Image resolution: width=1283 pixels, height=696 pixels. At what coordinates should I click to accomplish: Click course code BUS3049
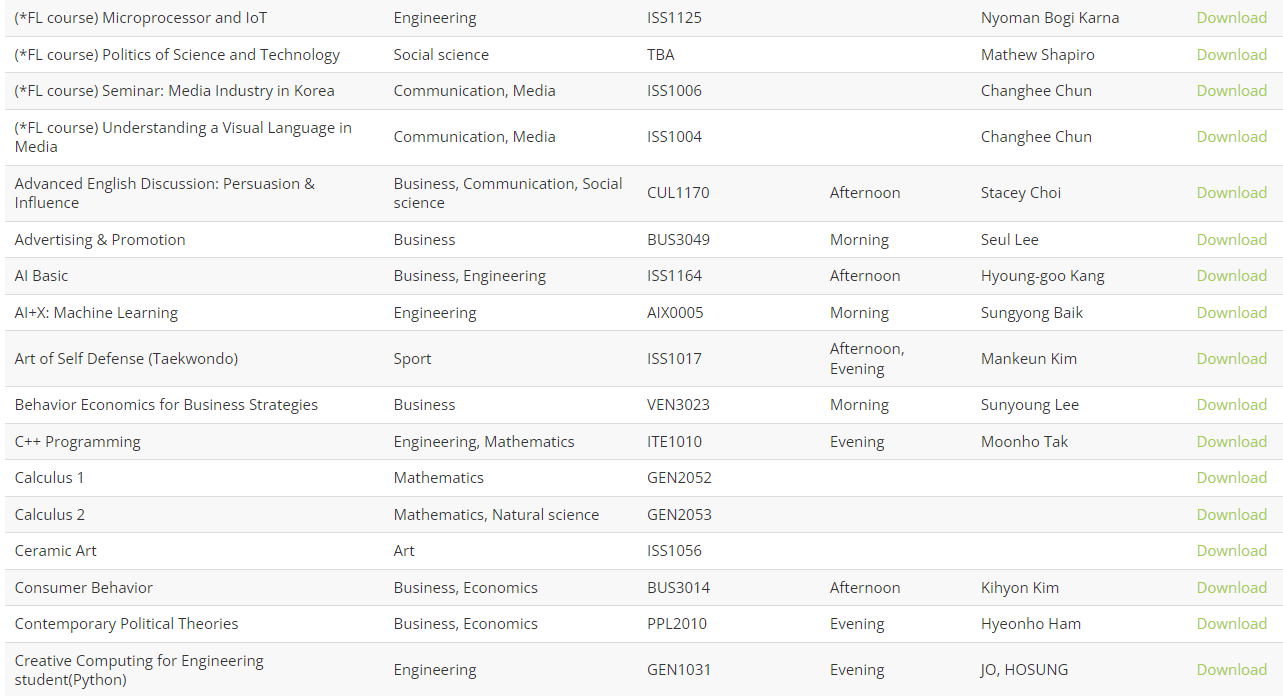pos(678,240)
